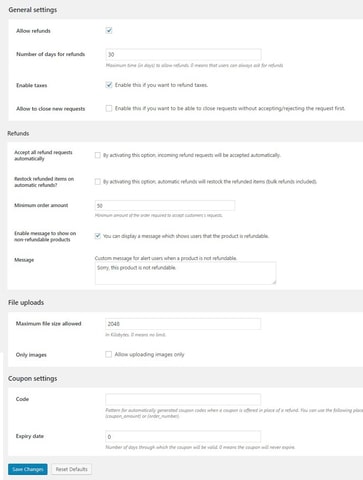Click the Coupon settings section heading
Image resolution: width=363 pixels, height=480 pixels.
[33, 379]
